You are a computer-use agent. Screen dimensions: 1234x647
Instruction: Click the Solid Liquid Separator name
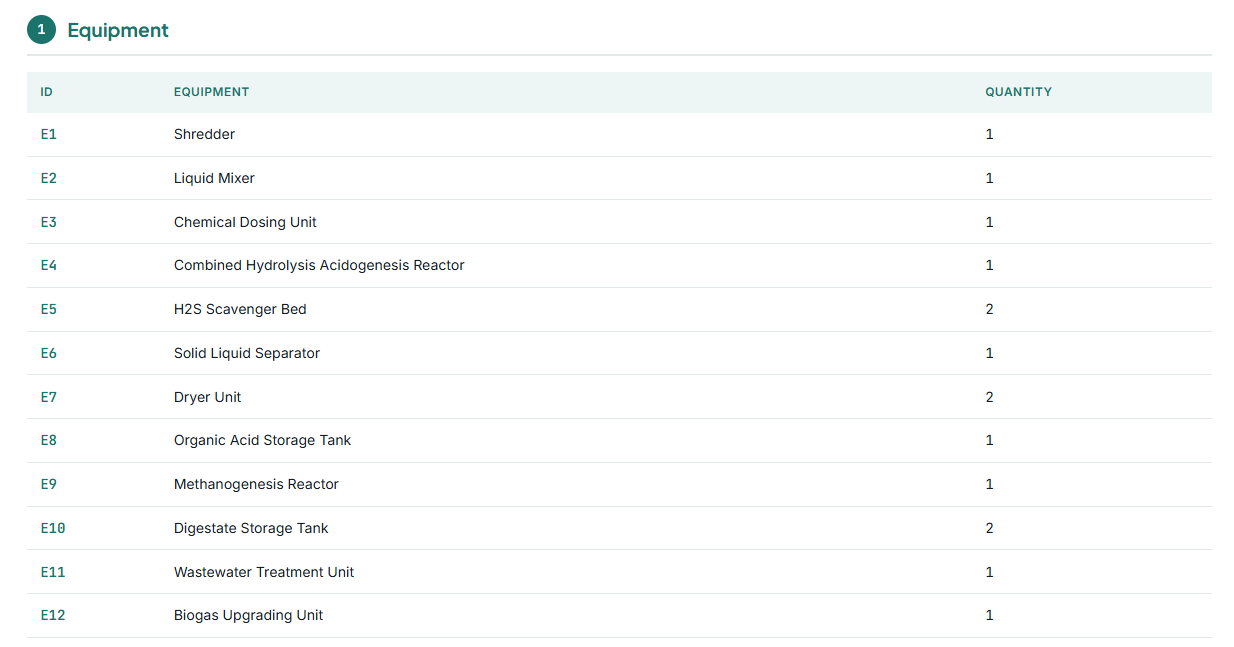pyautogui.click(x=247, y=353)
